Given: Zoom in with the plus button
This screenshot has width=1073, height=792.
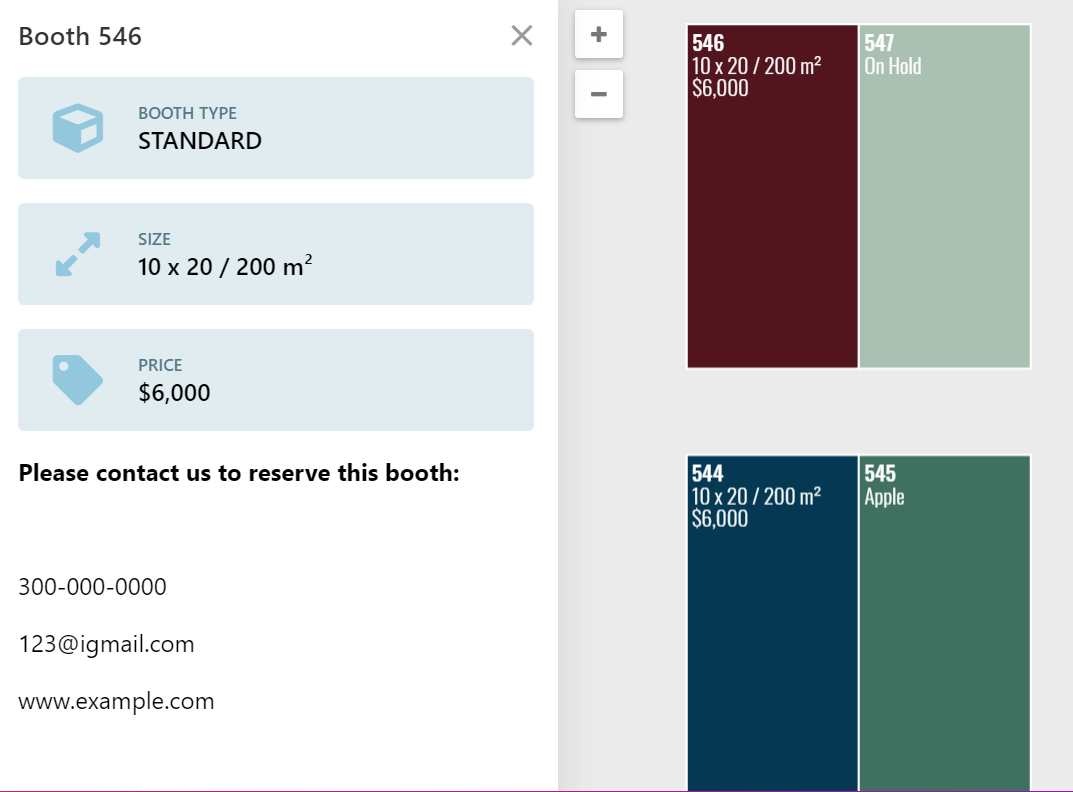Looking at the screenshot, I should coord(599,34).
